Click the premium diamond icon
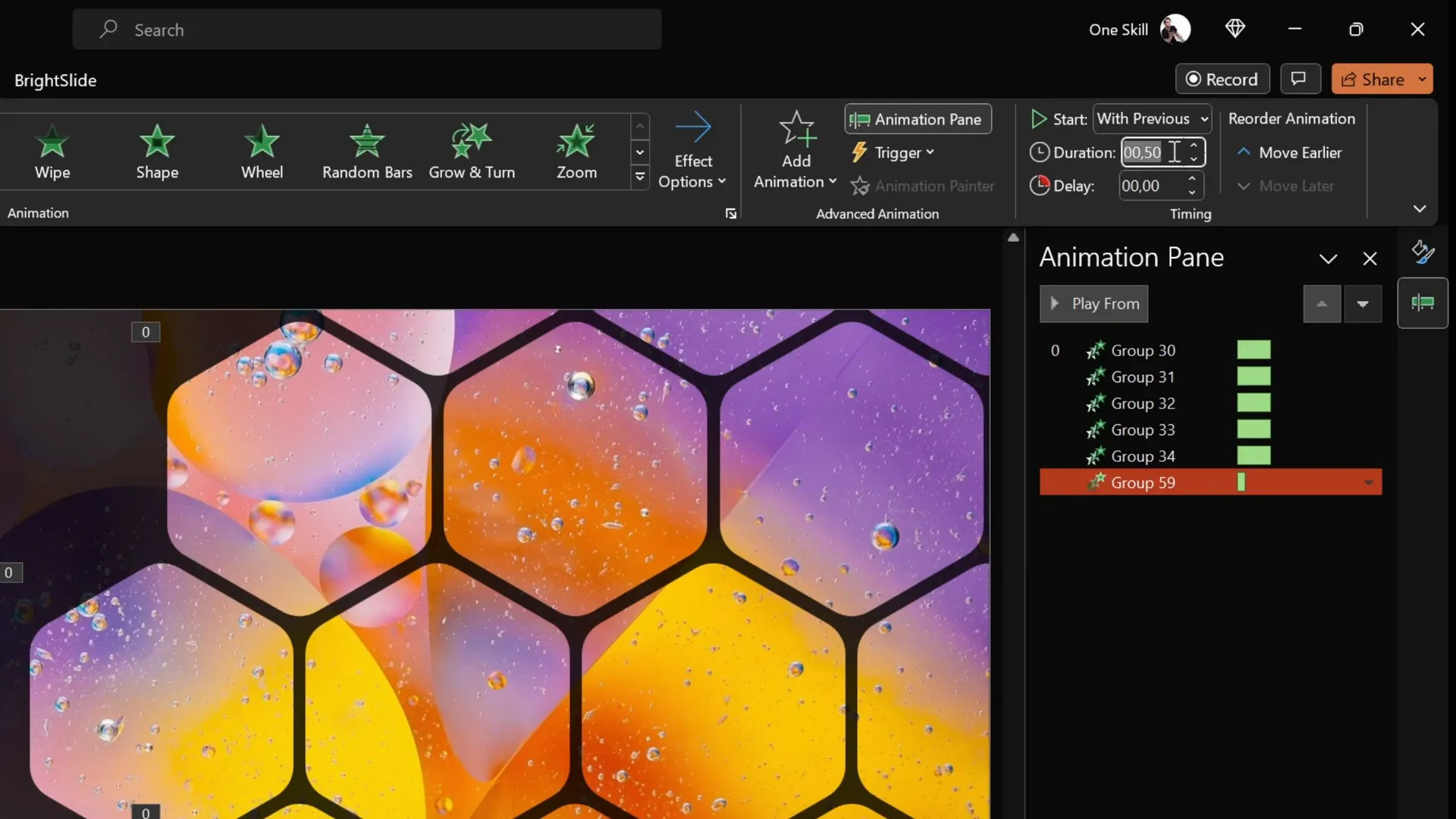The image size is (1456, 819). point(1235,29)
